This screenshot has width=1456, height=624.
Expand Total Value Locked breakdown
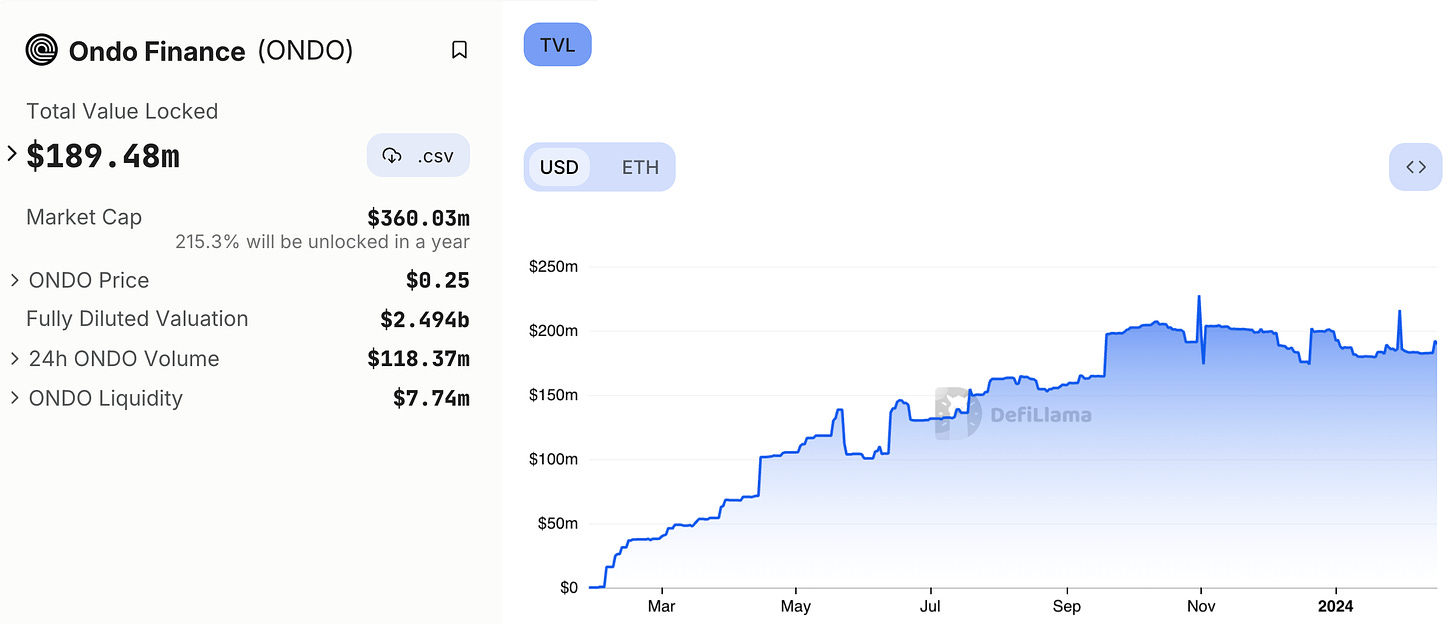pyautogui.click(x=12, y=154)
